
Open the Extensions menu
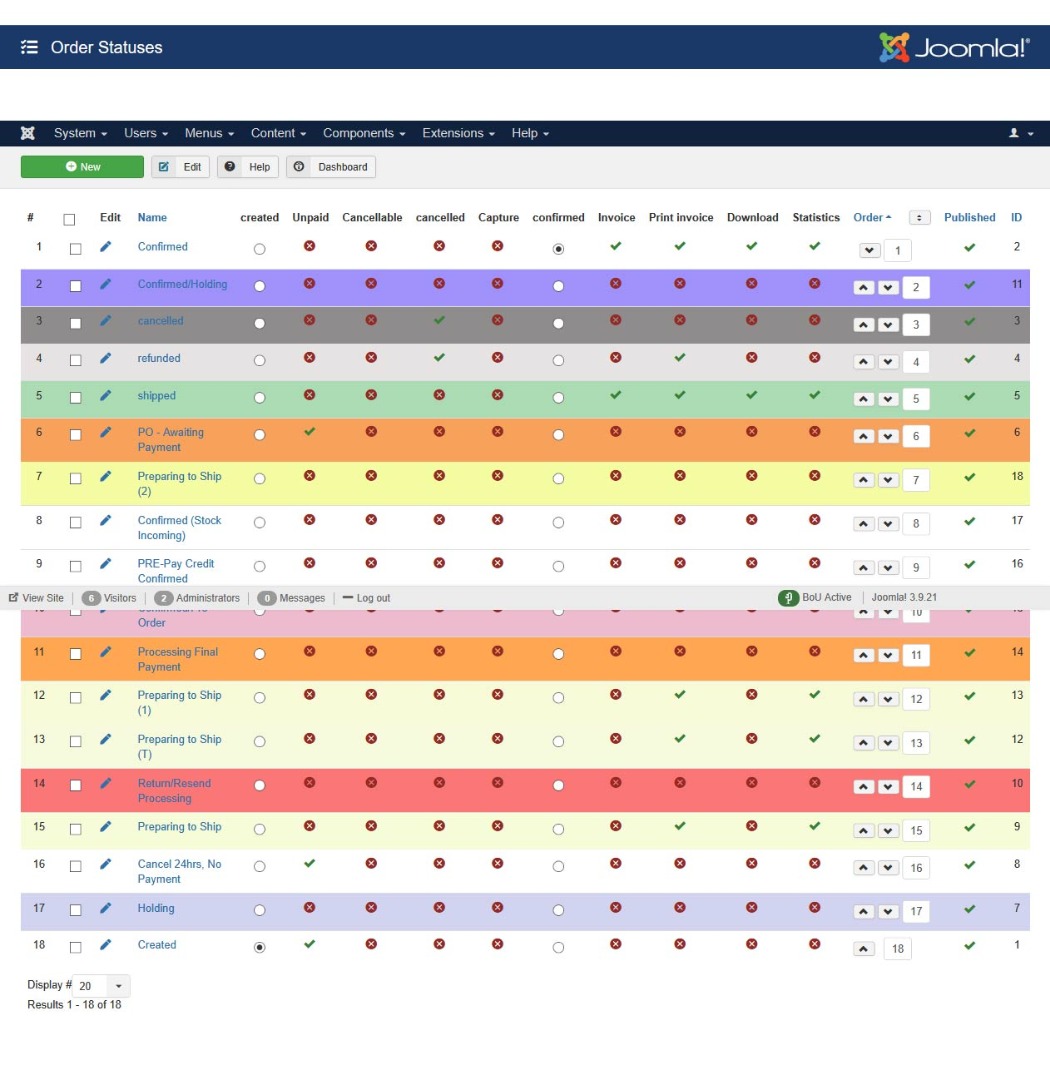tap(459, 133)
